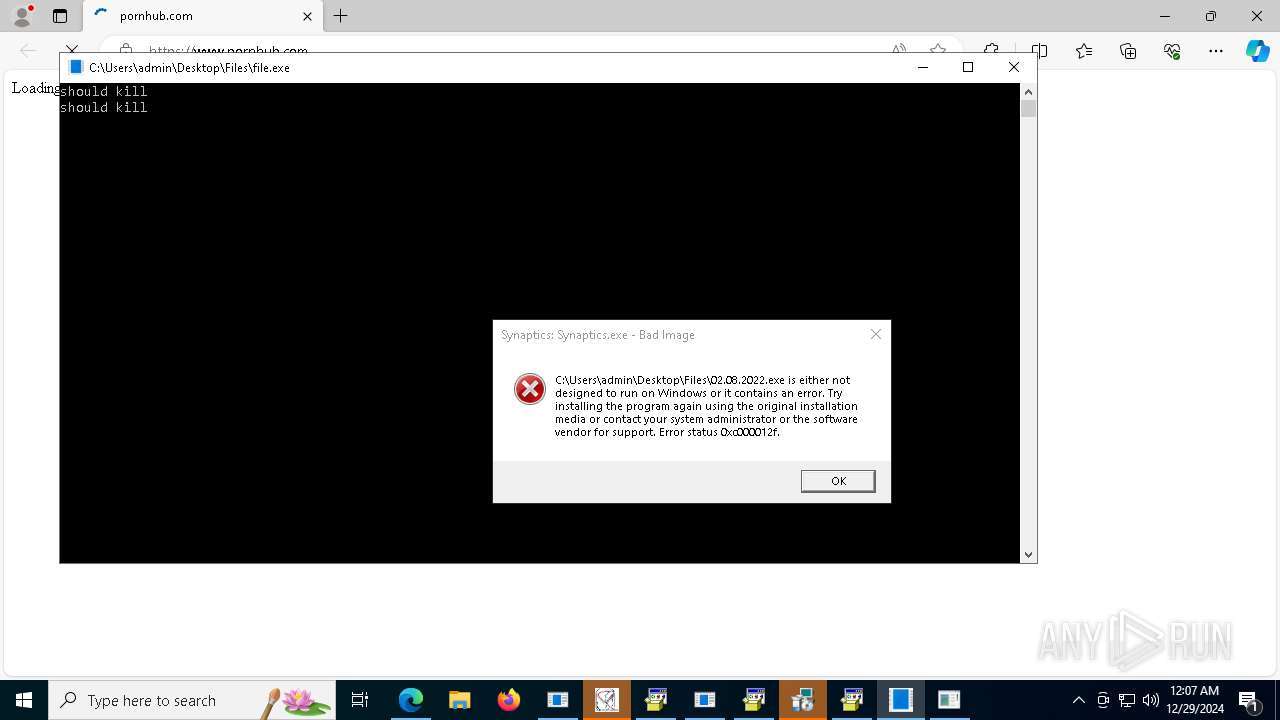
Task: Minimize the Edge browser window
Action: pos(1165,16)
